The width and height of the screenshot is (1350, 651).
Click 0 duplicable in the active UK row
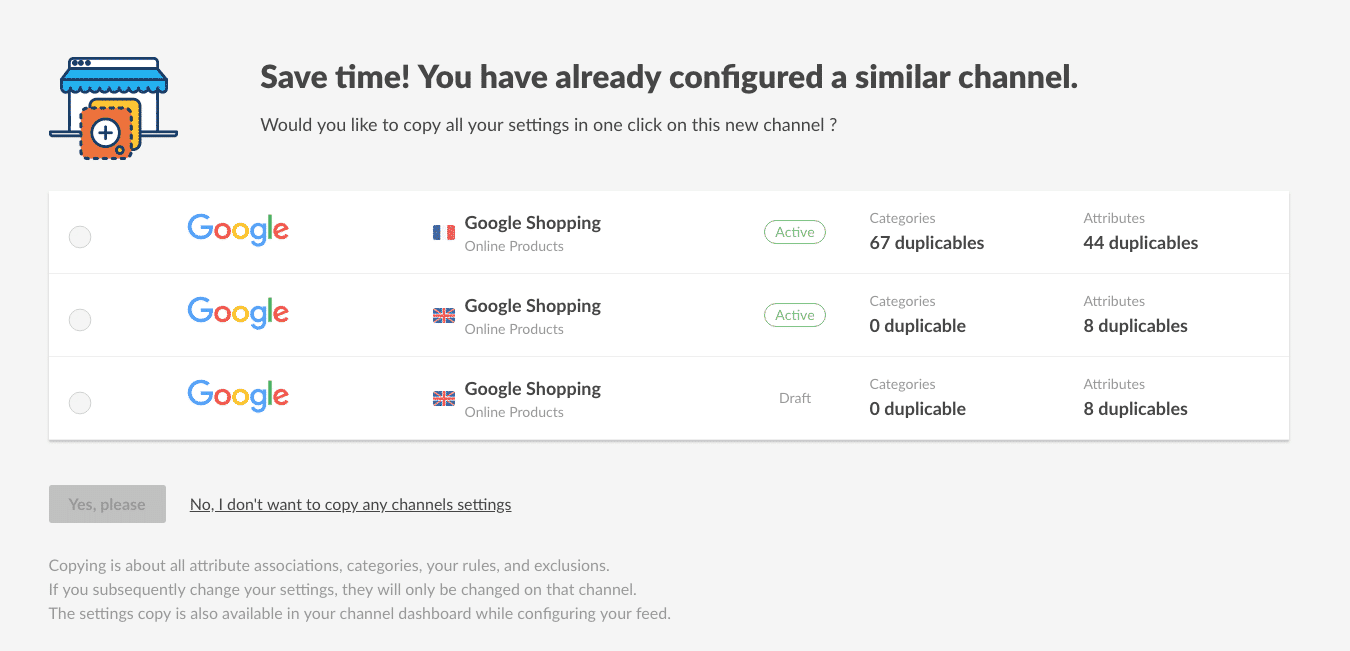[918, 326]
